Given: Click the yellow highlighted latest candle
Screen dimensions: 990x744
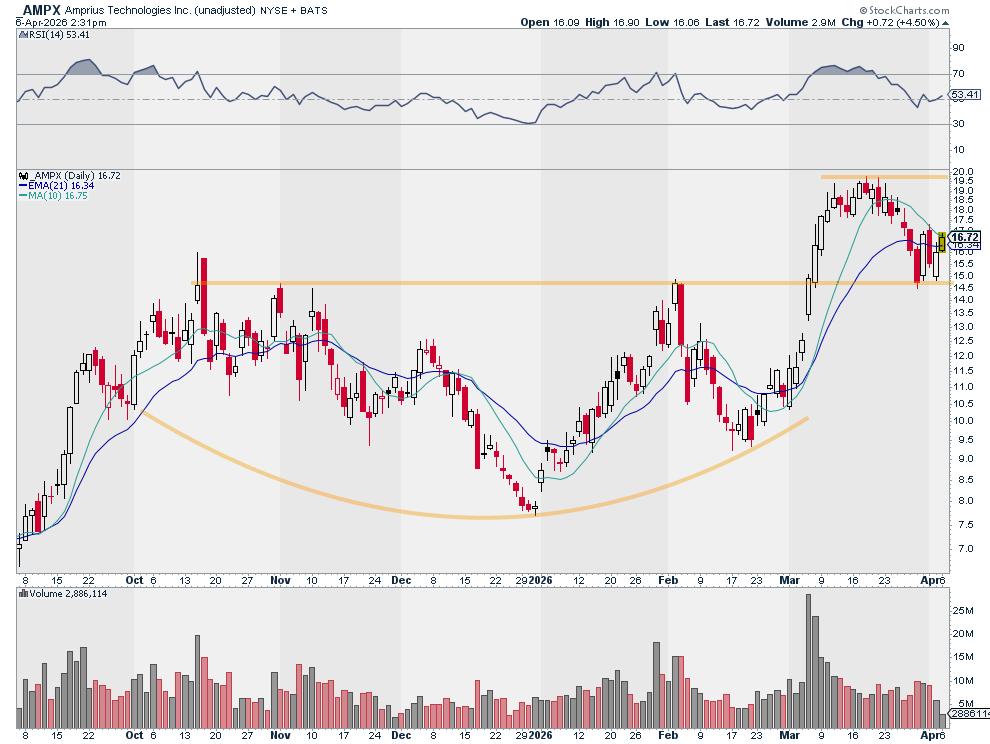Looking at the screenshot, I should [942, 242].
